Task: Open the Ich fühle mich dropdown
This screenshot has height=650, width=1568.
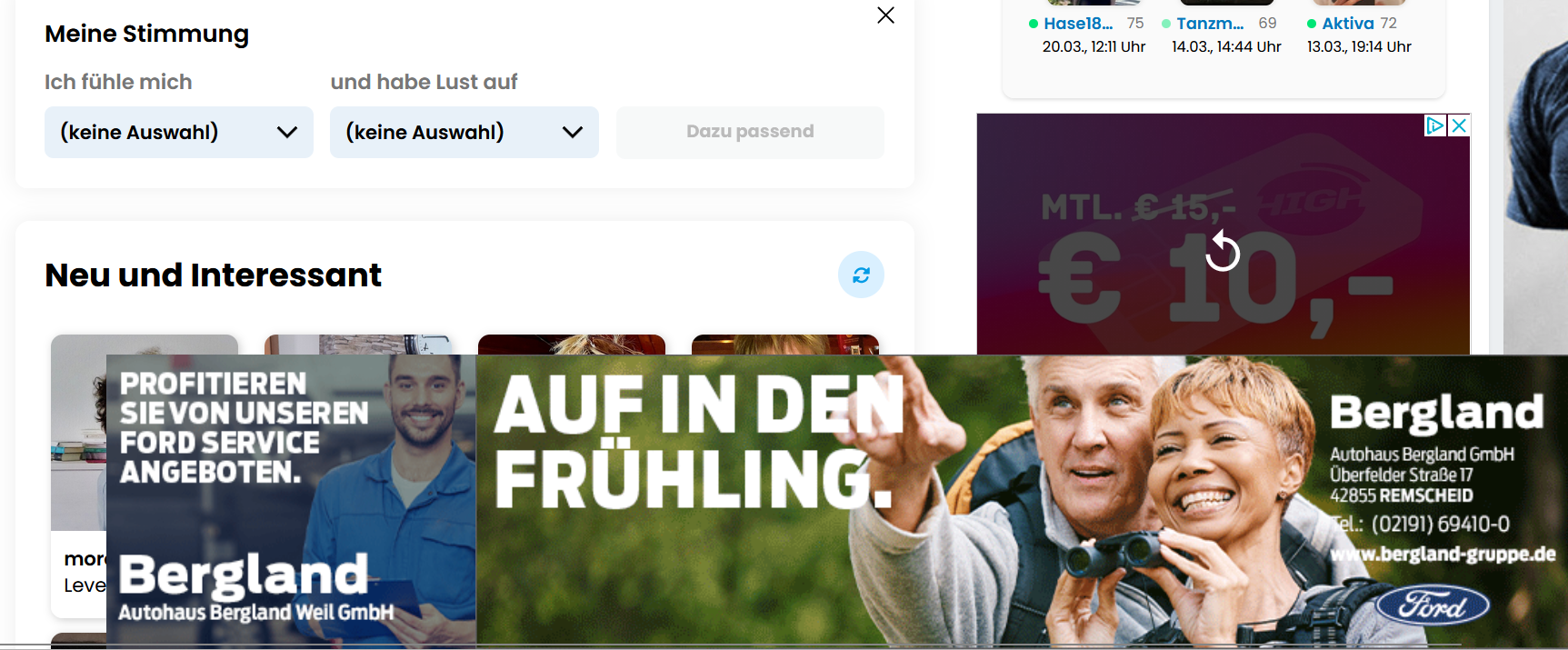Action: tap(179, 133)
